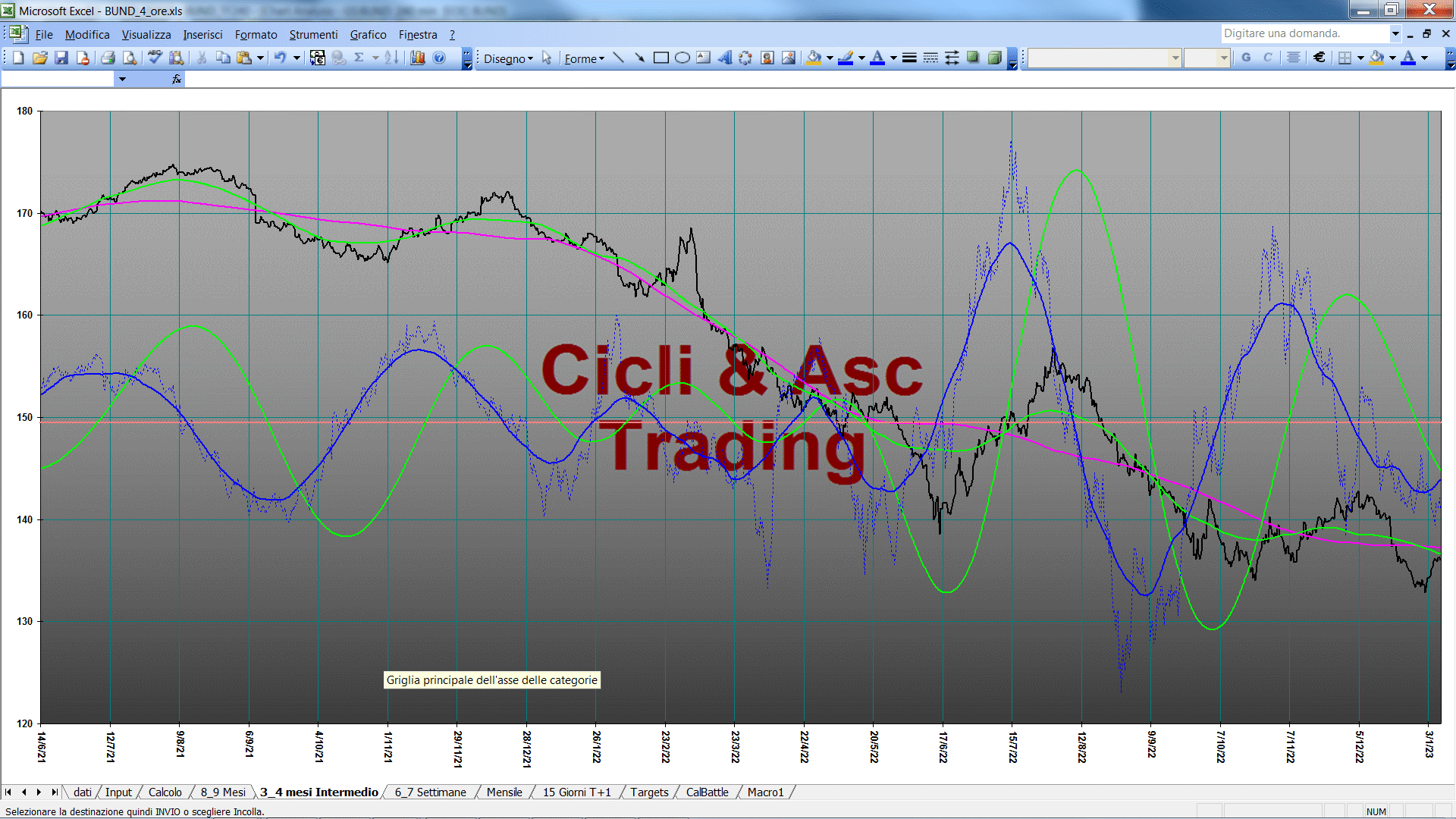1456x819 pixels.
Task: Open the font size combo box
Action: [1207, 58]
